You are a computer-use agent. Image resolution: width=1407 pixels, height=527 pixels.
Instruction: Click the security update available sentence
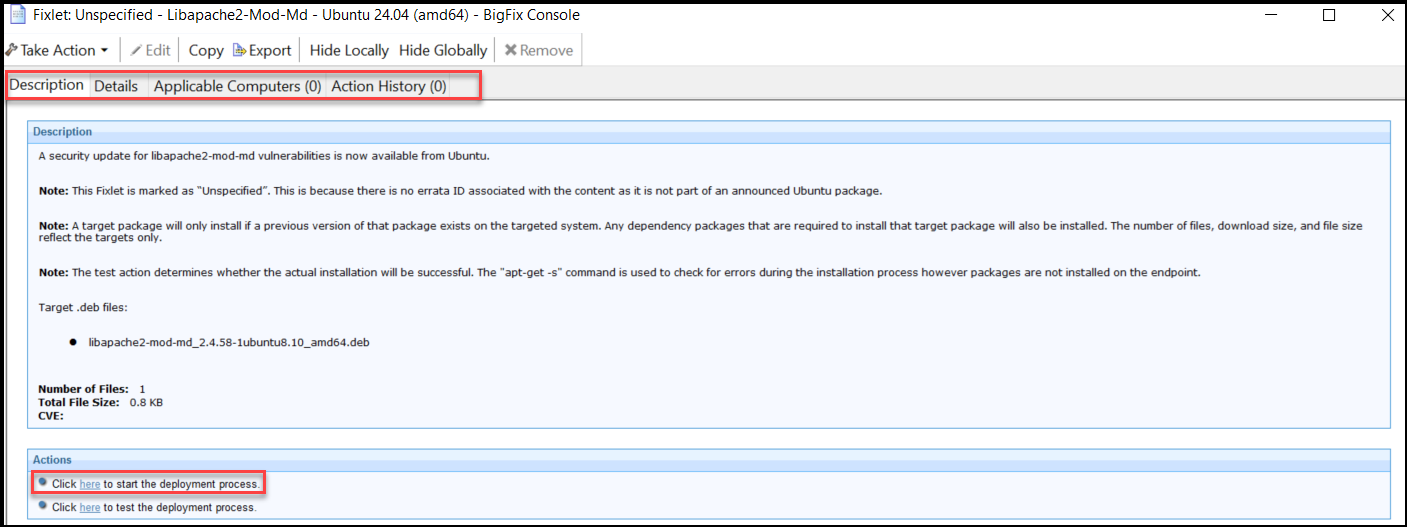point(264,156)
